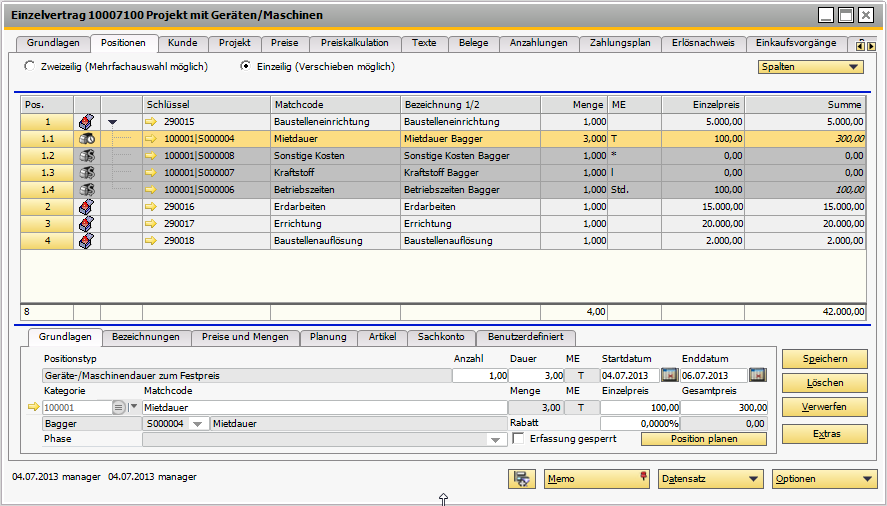Click the Position planen button
The image size is (887, 506).
point(703,439)
